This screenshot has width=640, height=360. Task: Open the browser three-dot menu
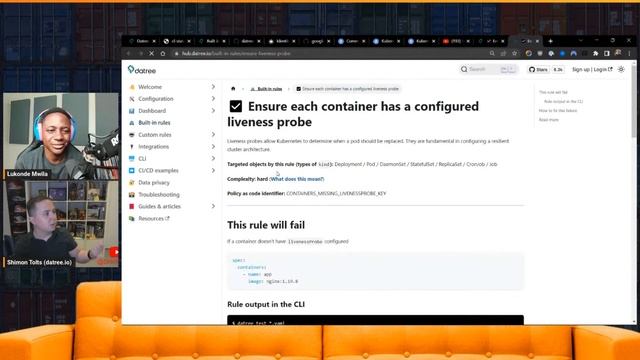pyautogui.click(x=629, y=53)
